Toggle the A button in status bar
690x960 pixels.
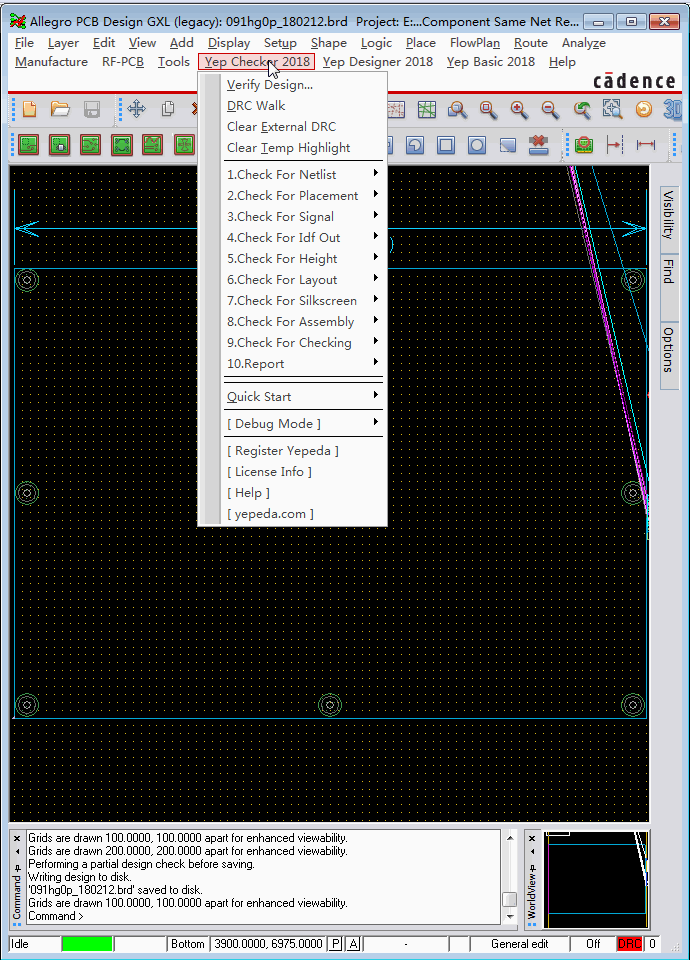pyautogui.click(x=354, y=943)
